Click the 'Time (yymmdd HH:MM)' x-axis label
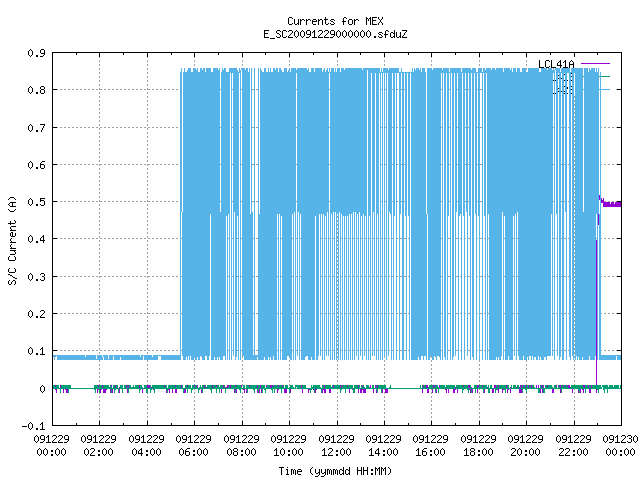Viewport: 640px width, 480px height. 335,471
